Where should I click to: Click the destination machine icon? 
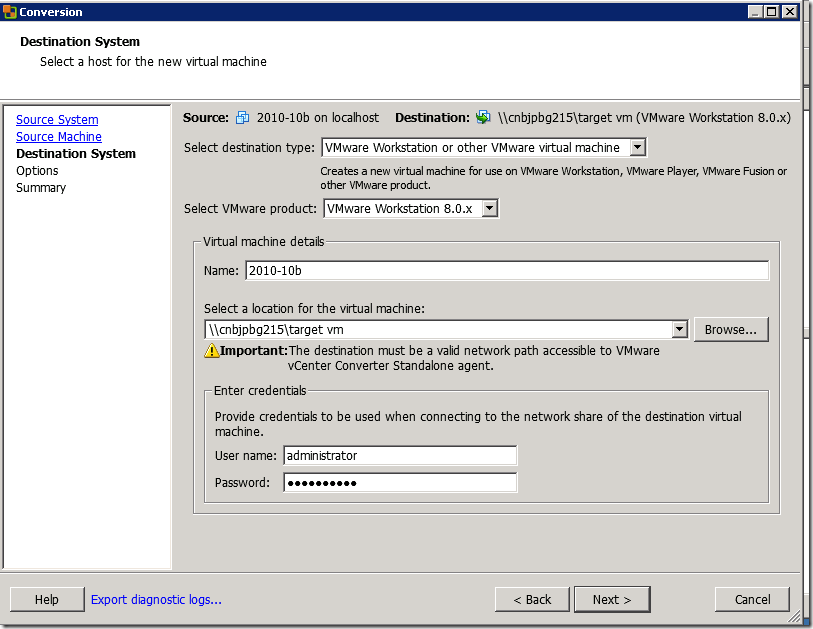pos(484,118)
